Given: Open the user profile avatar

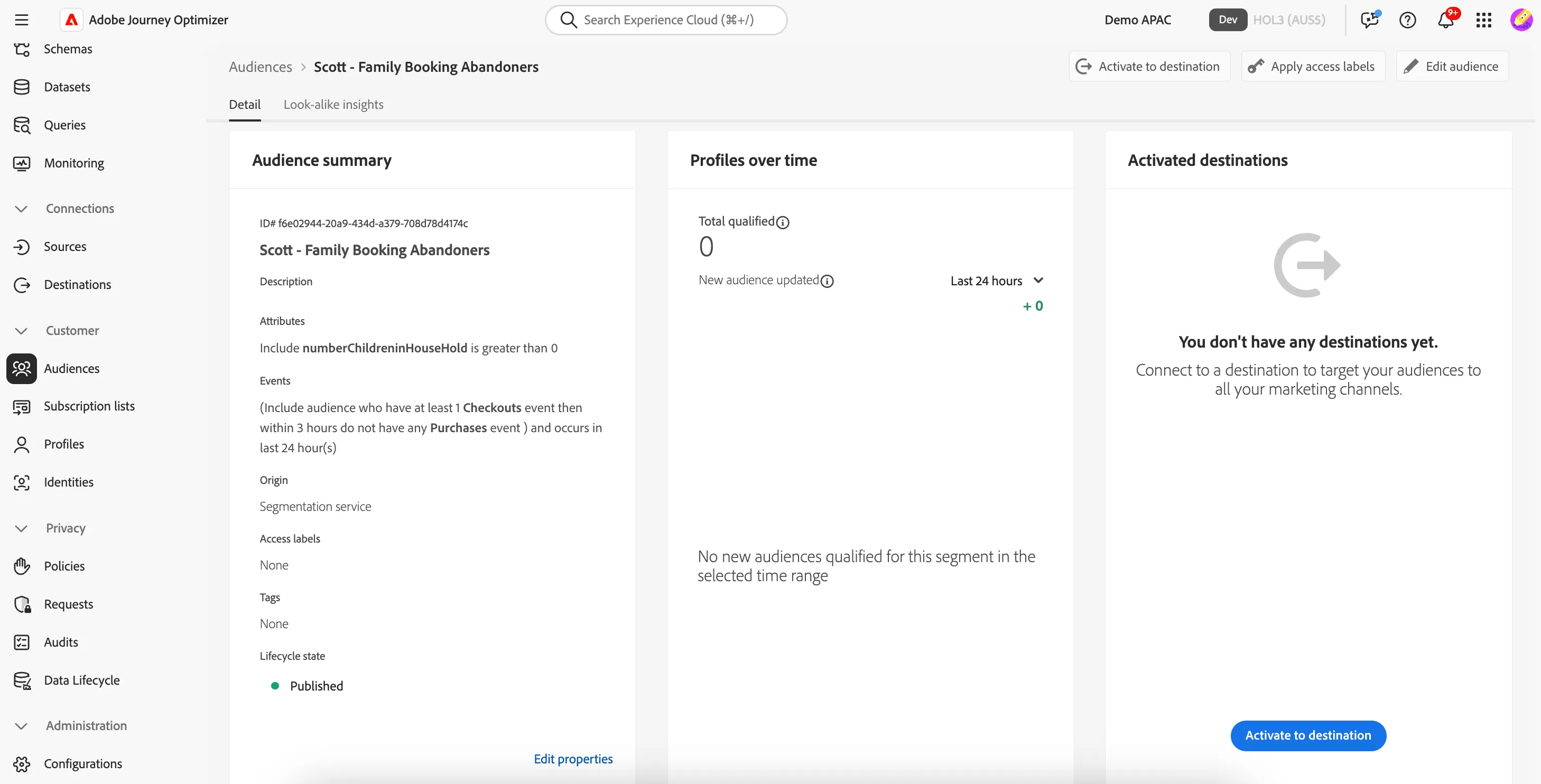Looking at the screenshot, I should click(x=1521, y=20).
